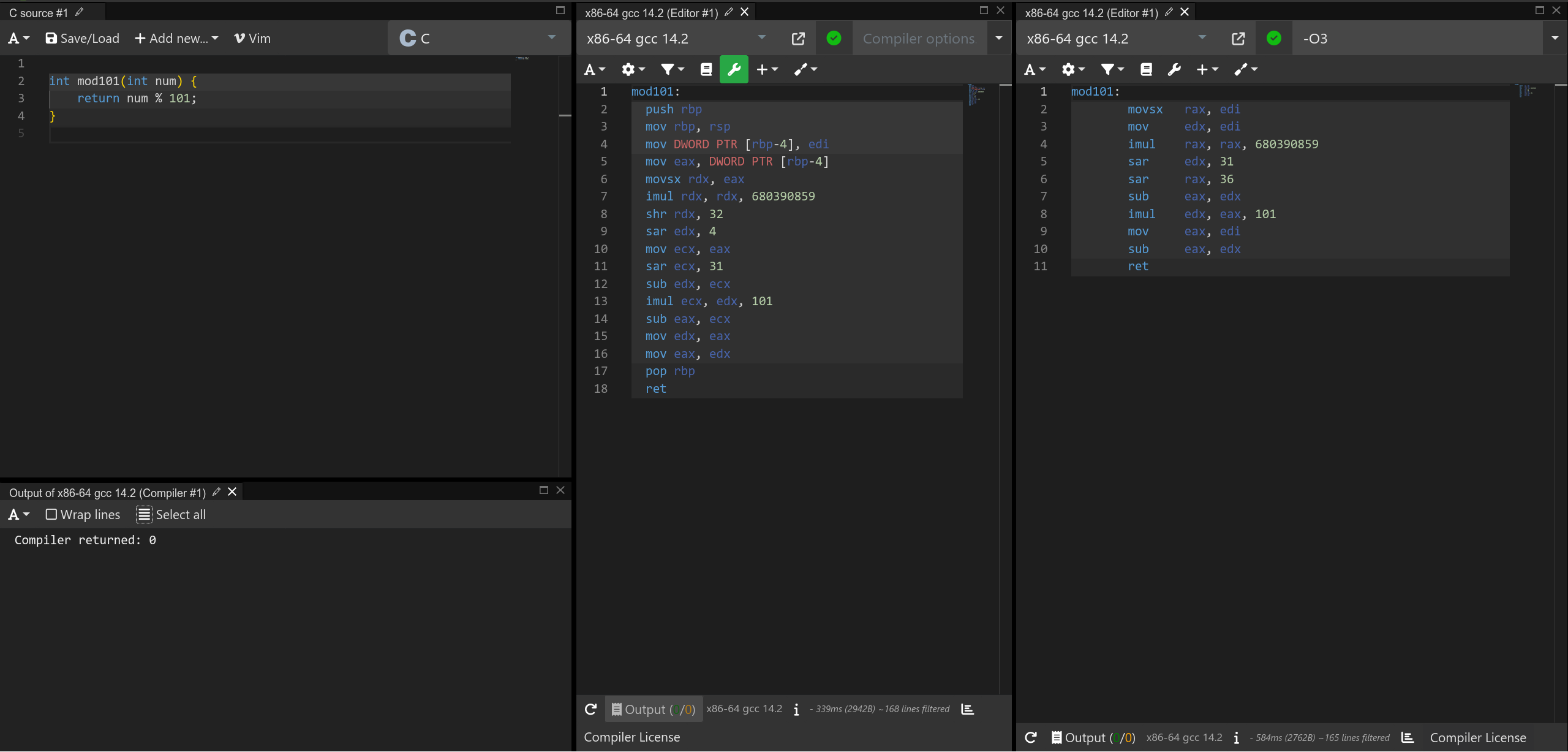Recompile using refresh icon in middle pane
The height and width of the screenshot is (752, 1568).
pos(590,709)
